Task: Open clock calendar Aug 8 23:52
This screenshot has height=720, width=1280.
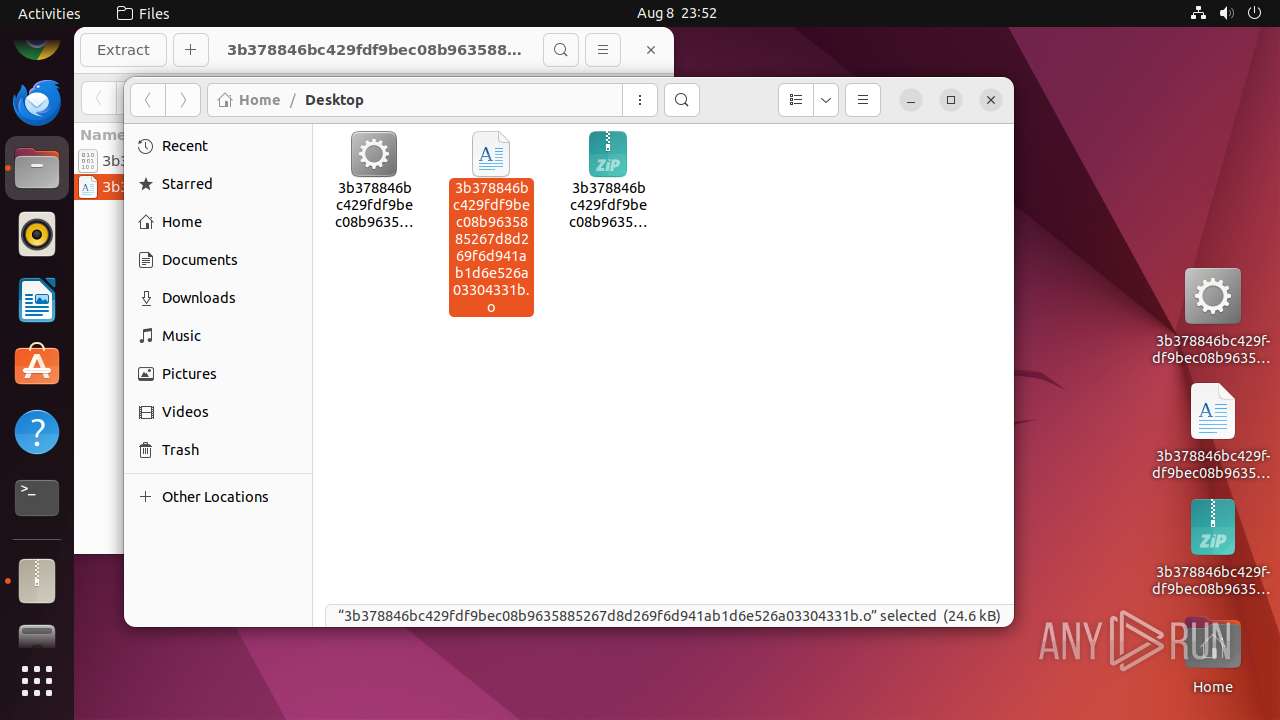Action: point(677,13)
